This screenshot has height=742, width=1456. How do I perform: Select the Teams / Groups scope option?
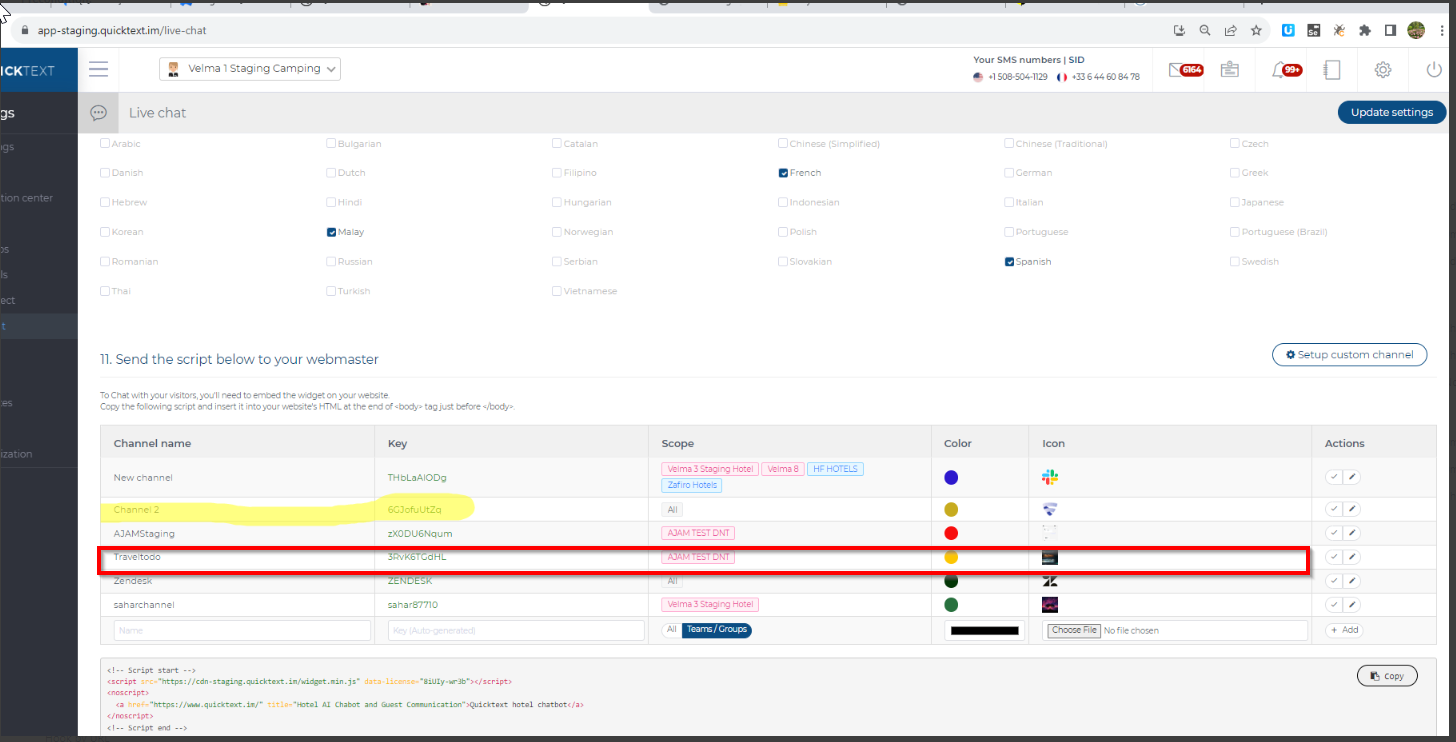(716, 630)
